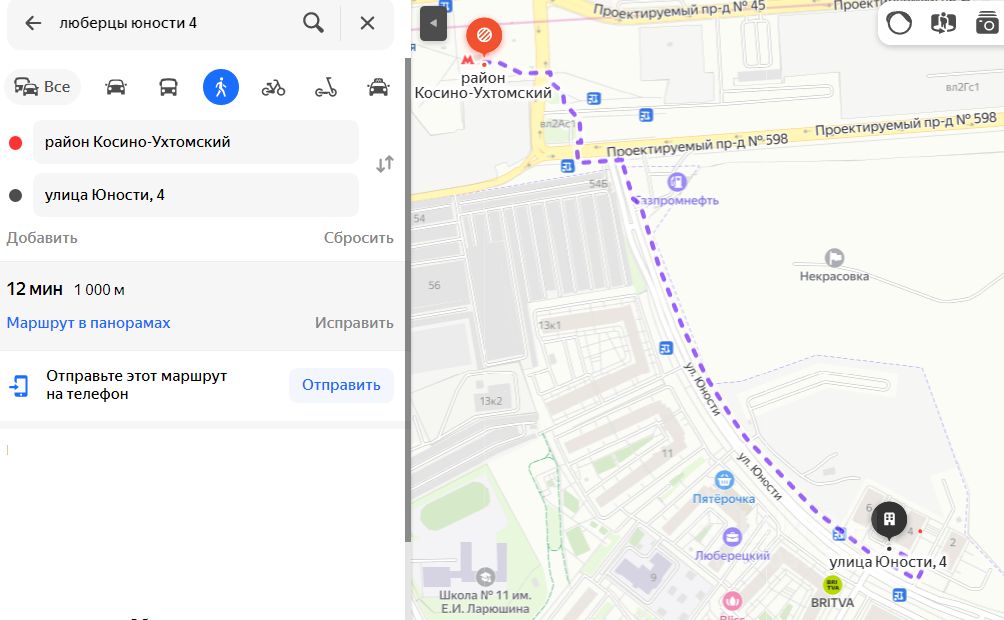Select the car route mode
Image resolution: width=1004 pixels, height=620 pixels.
pos(116,87)
